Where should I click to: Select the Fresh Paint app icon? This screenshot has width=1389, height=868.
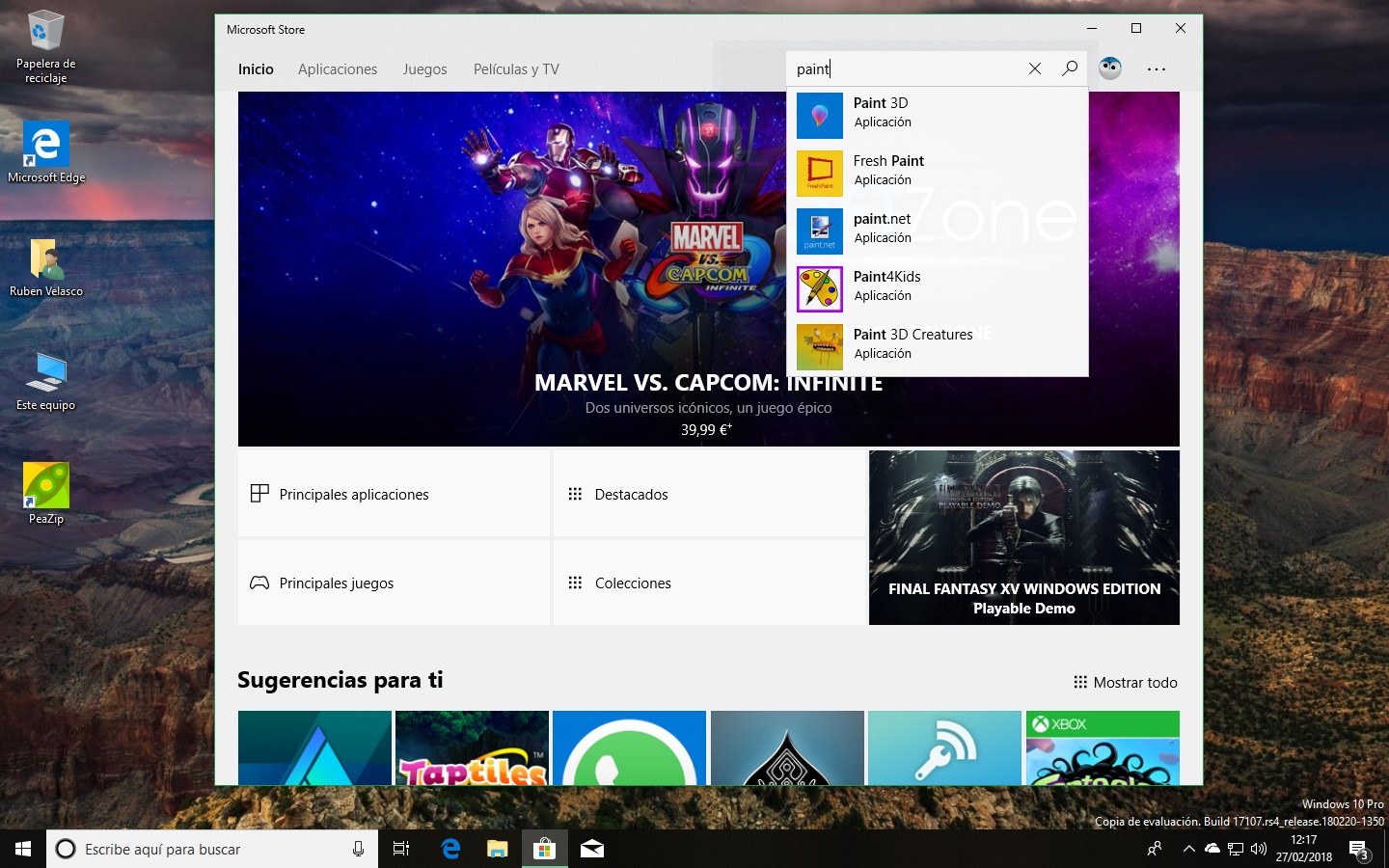pyautogui.click(x=820, y=174)
